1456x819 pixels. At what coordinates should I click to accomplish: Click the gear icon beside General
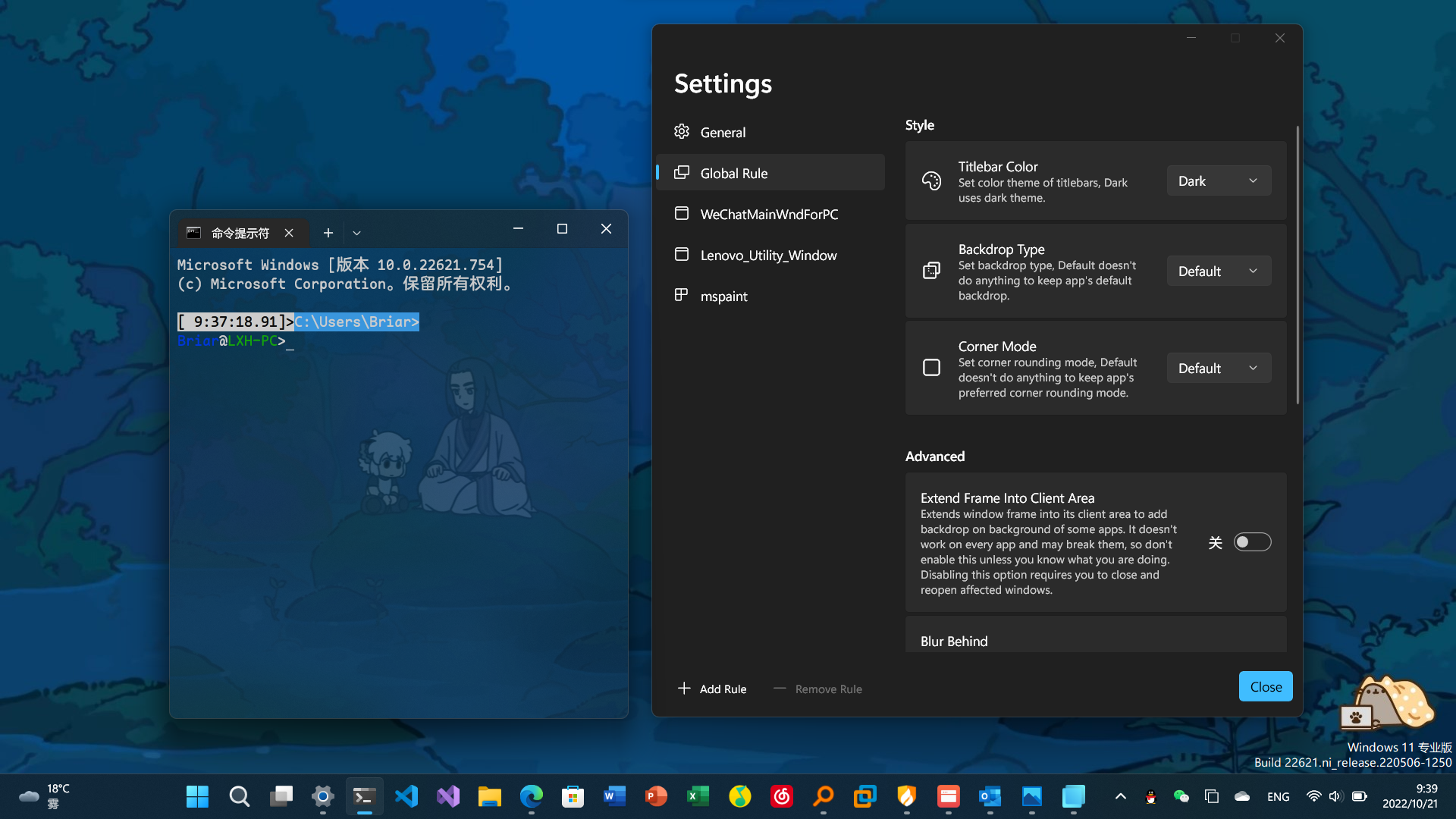(682, 131)
